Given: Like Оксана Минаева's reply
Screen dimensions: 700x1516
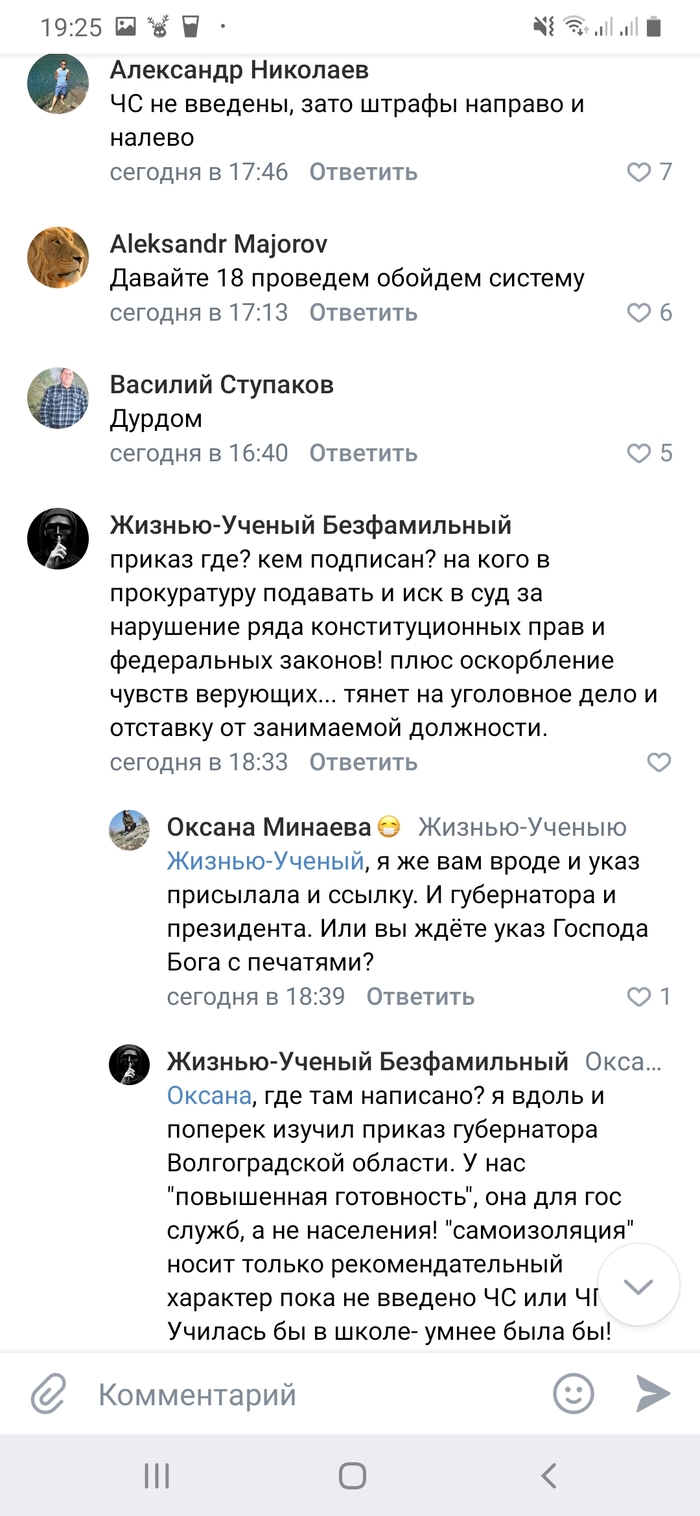Looking at the screenshot, I should [639, 996].
